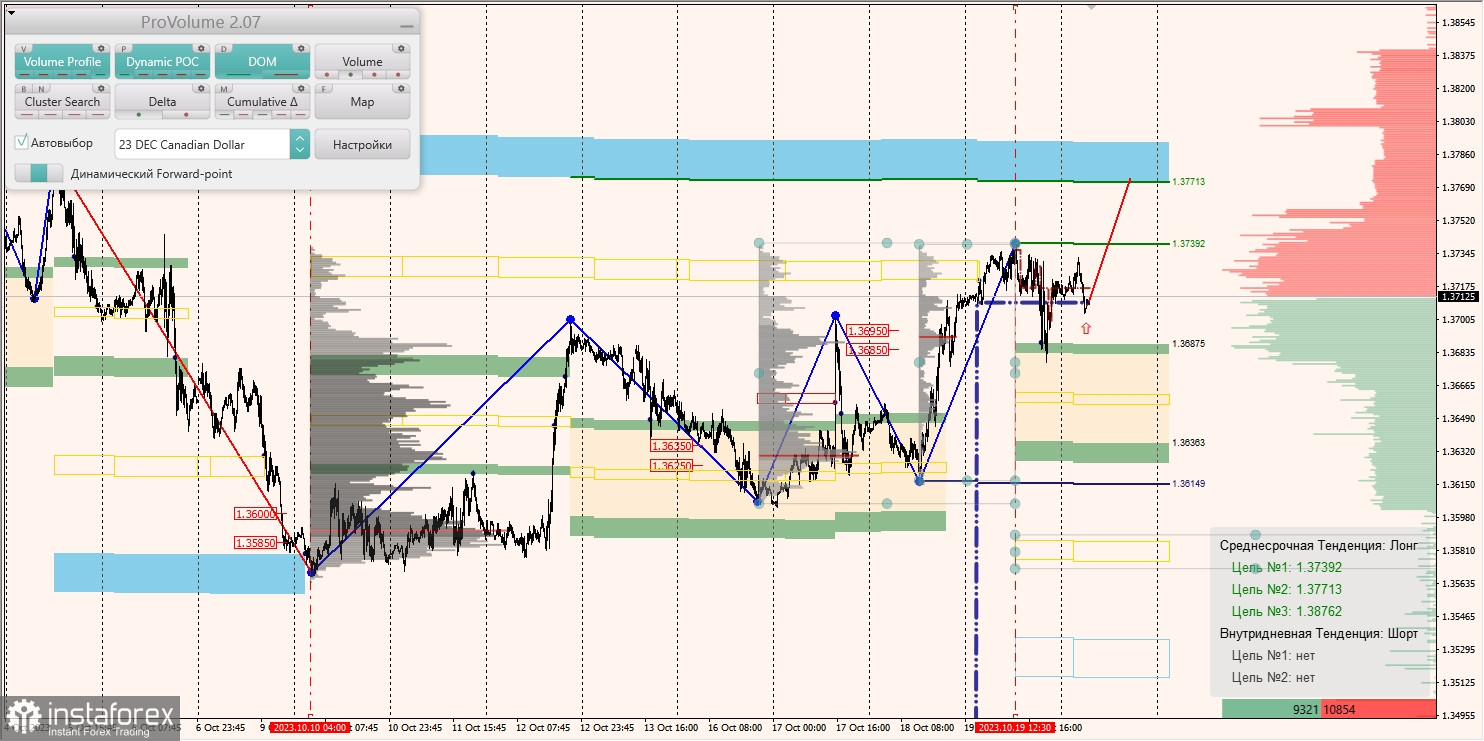Open Dynamic POC gear settings

point(201,48)
